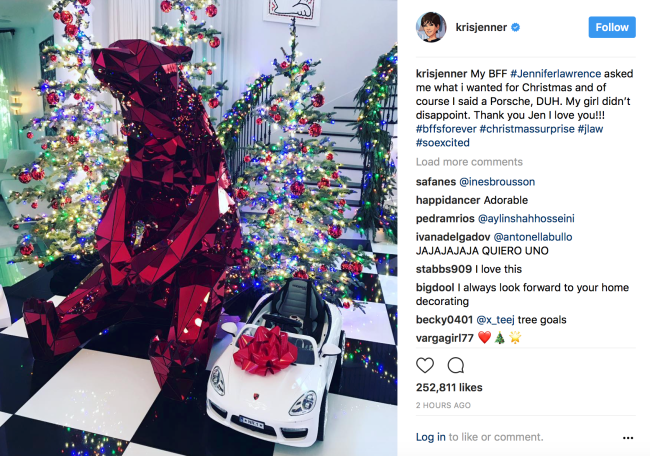Image resolution: width=650 pixels, height=456 pixels.
Task: Click the Christmas photo with toy Porsche
Action: pos(199,228)
